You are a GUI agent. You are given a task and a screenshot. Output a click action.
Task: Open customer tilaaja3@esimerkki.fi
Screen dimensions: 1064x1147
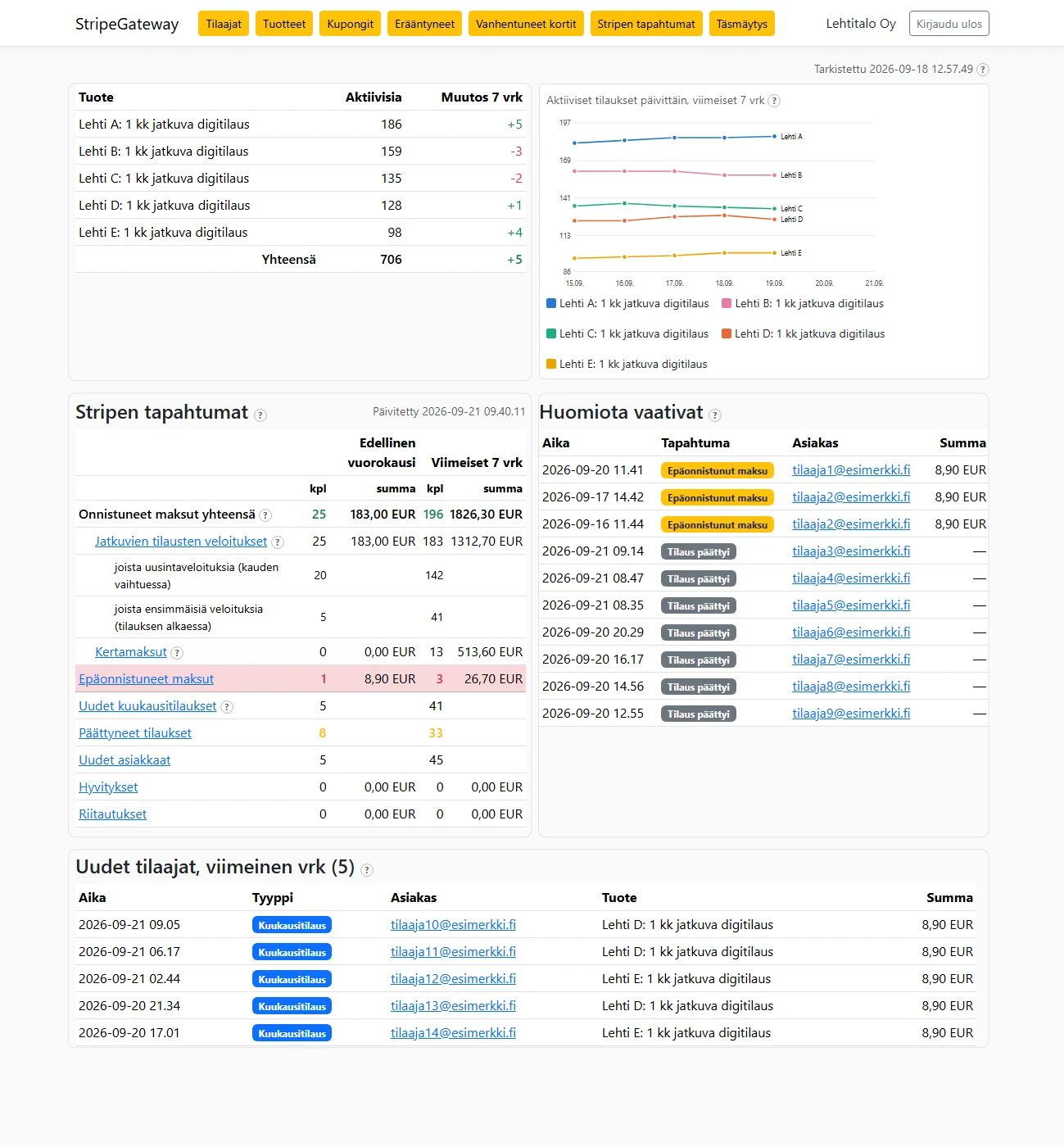851,551
